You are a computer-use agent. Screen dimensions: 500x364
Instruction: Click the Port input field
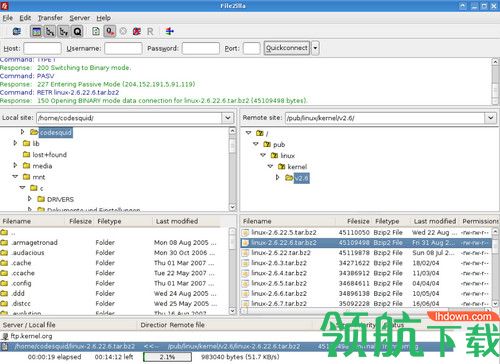tap(251, 48)
